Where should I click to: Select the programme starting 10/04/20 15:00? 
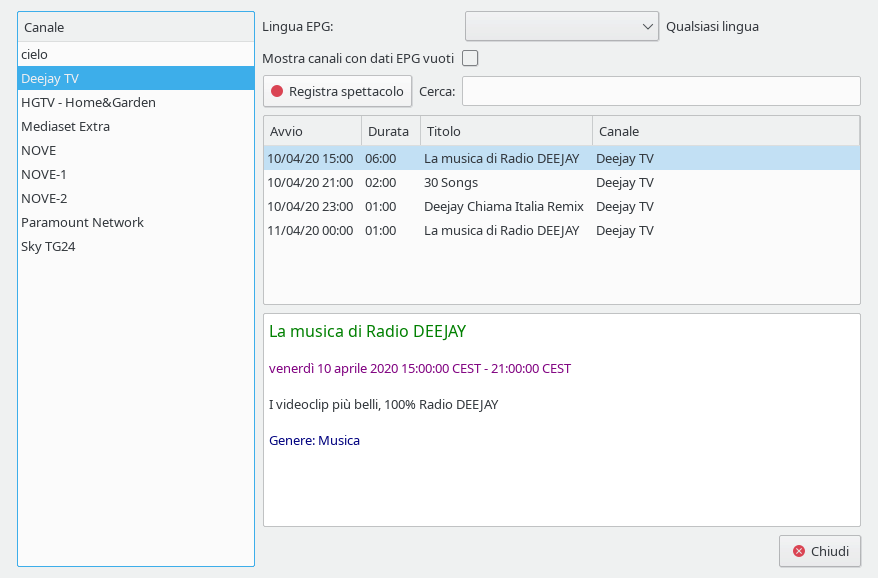pos(562,159)
